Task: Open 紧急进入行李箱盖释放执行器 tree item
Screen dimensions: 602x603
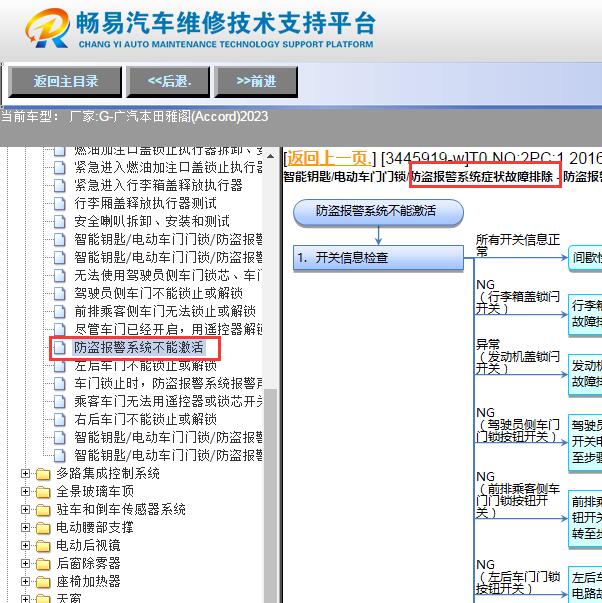Action: pyautogui.click(x=158, y=185)
